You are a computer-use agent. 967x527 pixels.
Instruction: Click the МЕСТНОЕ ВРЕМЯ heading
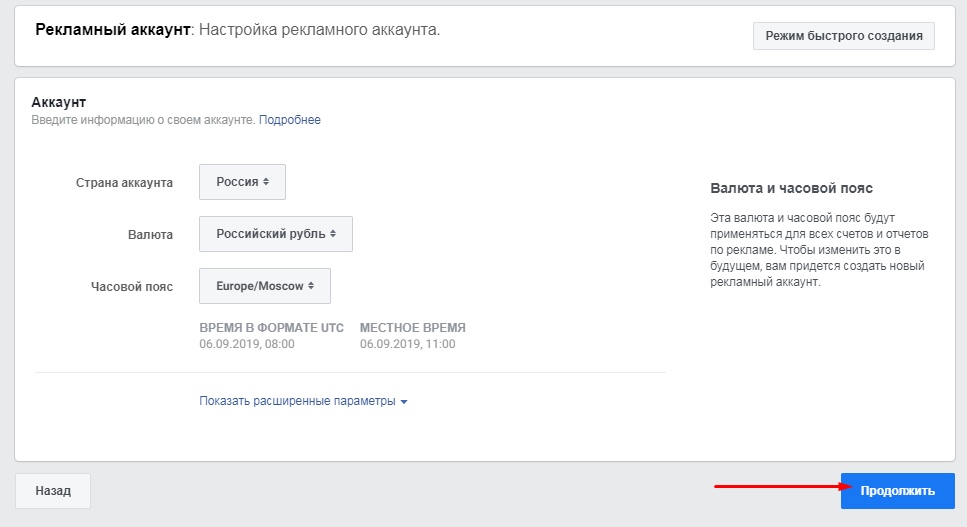coord(412,328)
